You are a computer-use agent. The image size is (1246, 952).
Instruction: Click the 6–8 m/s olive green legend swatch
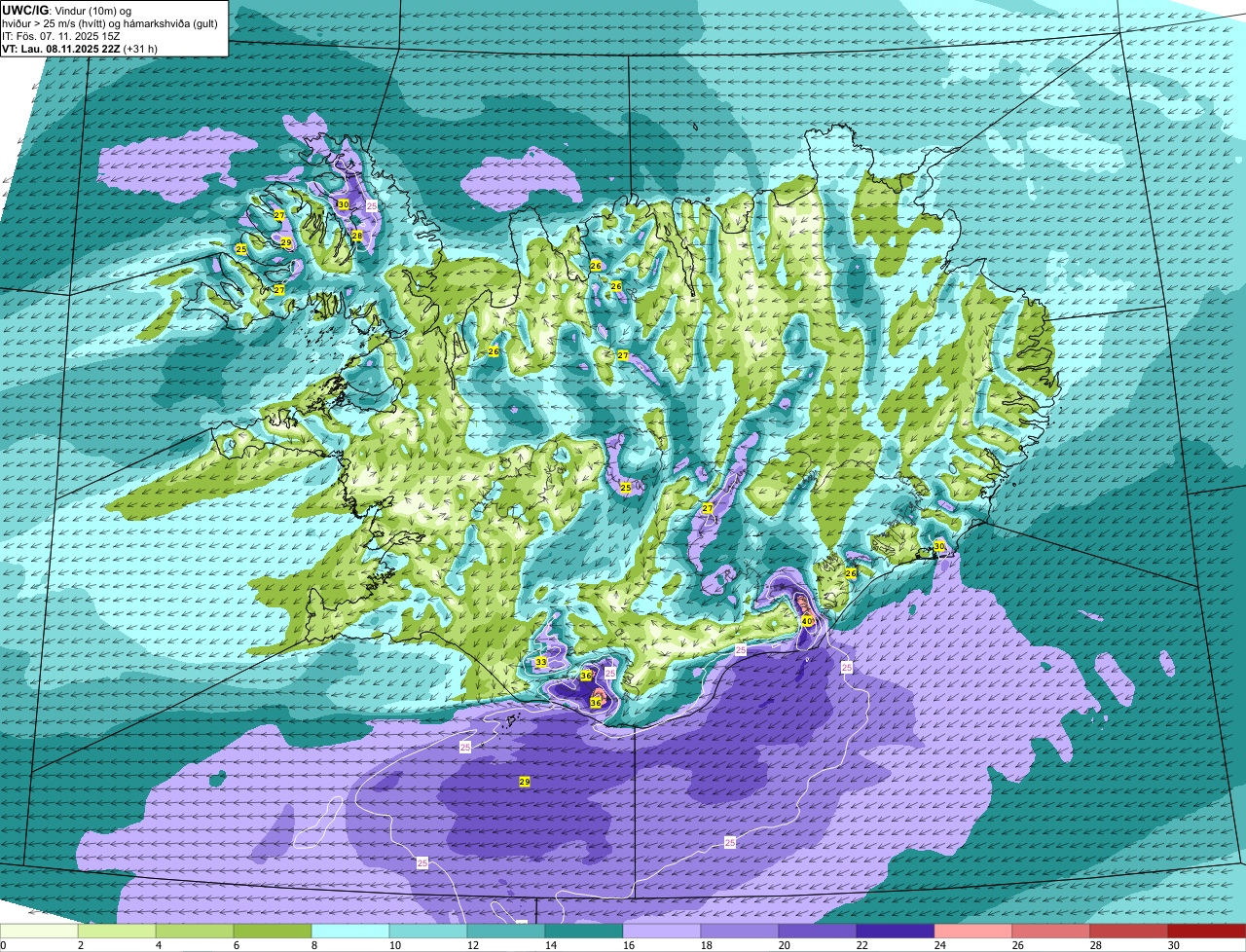[x=273, y=931]
